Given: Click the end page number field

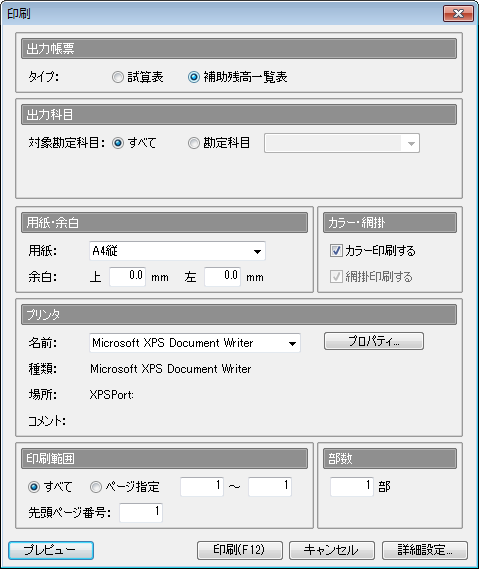Looking at the screenshot, I should pos(270,486).
